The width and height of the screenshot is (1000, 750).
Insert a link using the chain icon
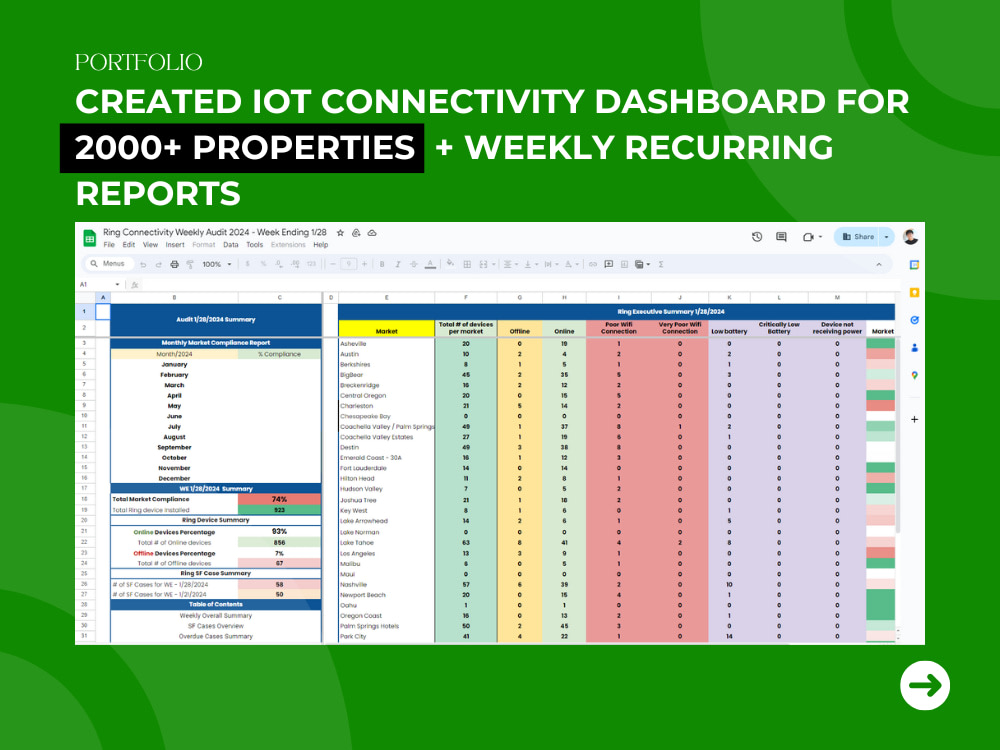pos(593,264)
